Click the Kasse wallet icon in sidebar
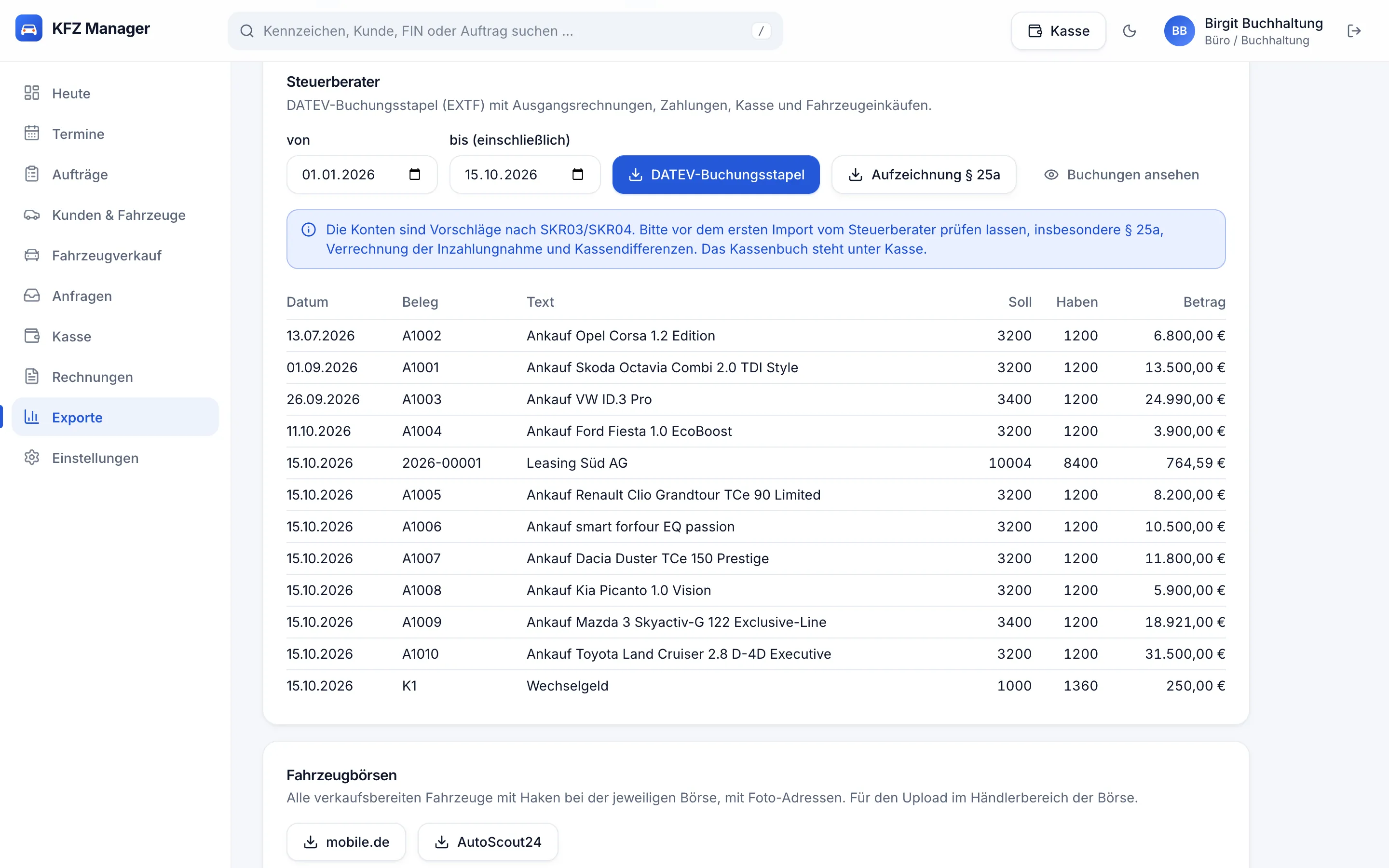The image size is (1389, 868). point(32,336)
